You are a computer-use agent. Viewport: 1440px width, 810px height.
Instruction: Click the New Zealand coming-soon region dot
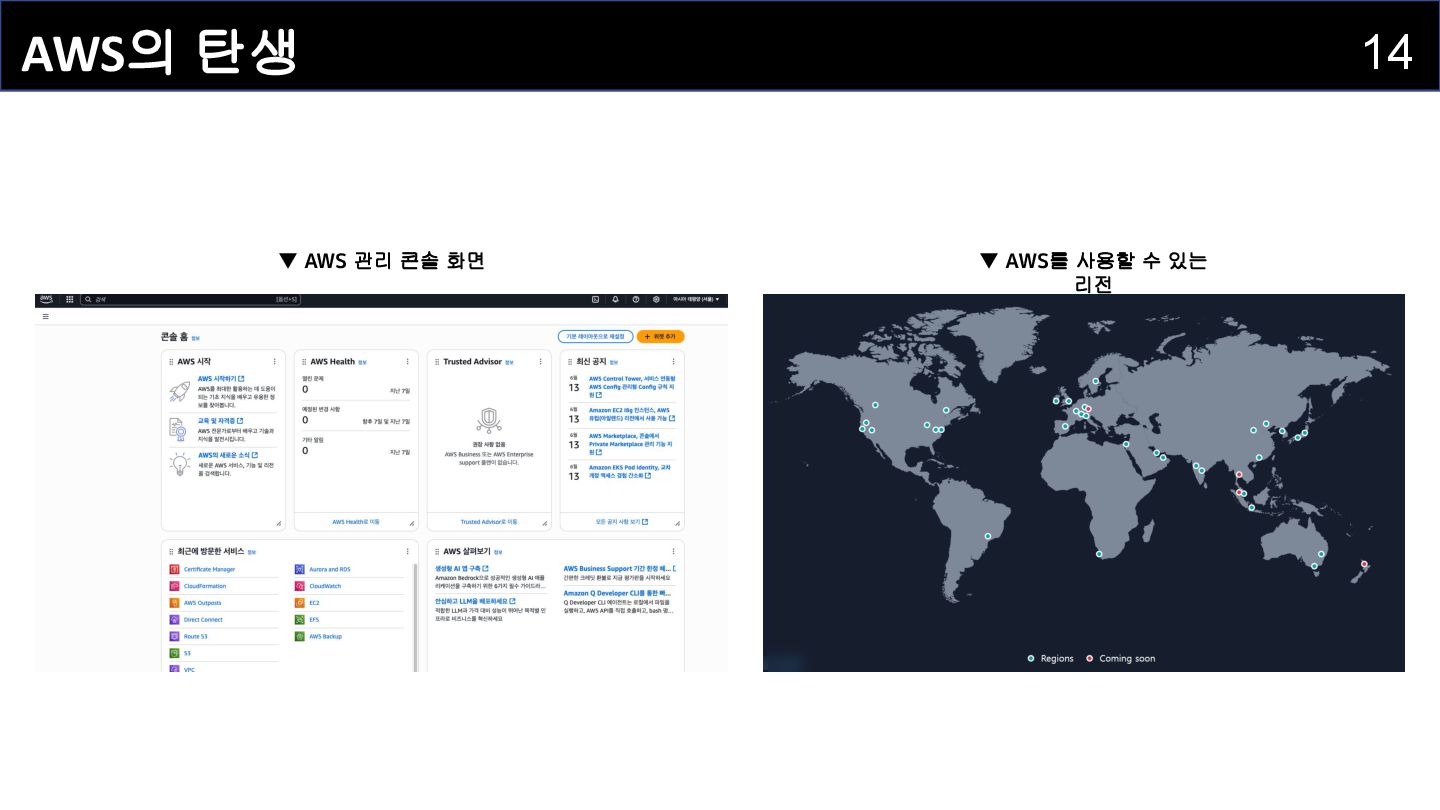coord(1364,565)
